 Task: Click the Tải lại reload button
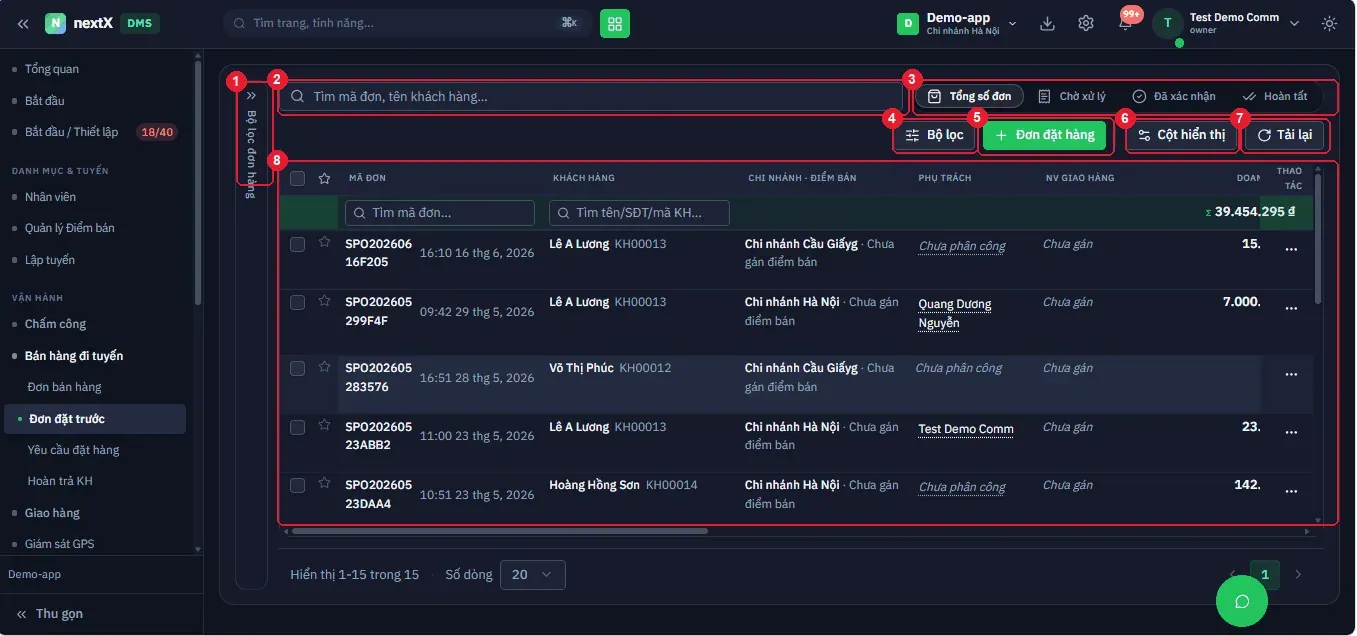click(1285, 135)
